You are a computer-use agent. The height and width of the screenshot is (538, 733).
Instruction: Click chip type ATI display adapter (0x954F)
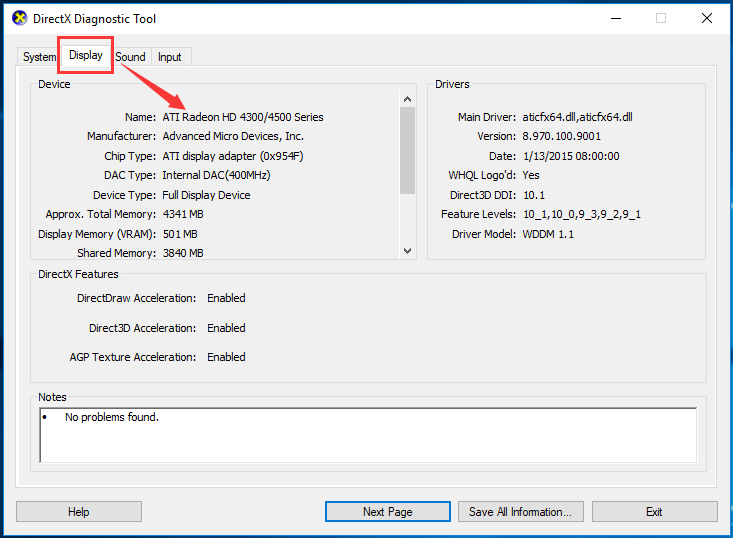click(232, 156)
